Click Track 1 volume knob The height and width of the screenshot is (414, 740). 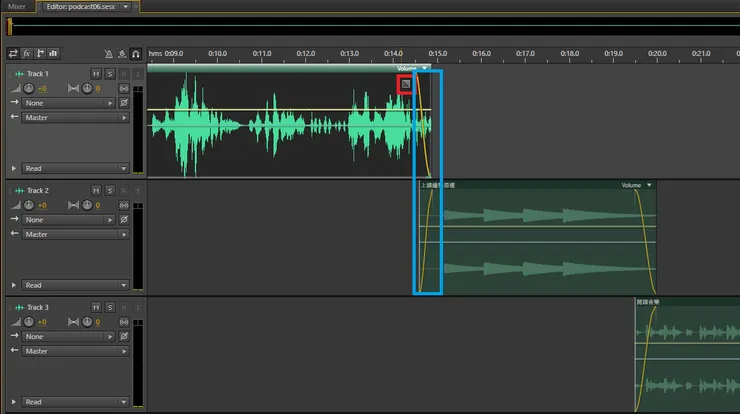point(29,88)
